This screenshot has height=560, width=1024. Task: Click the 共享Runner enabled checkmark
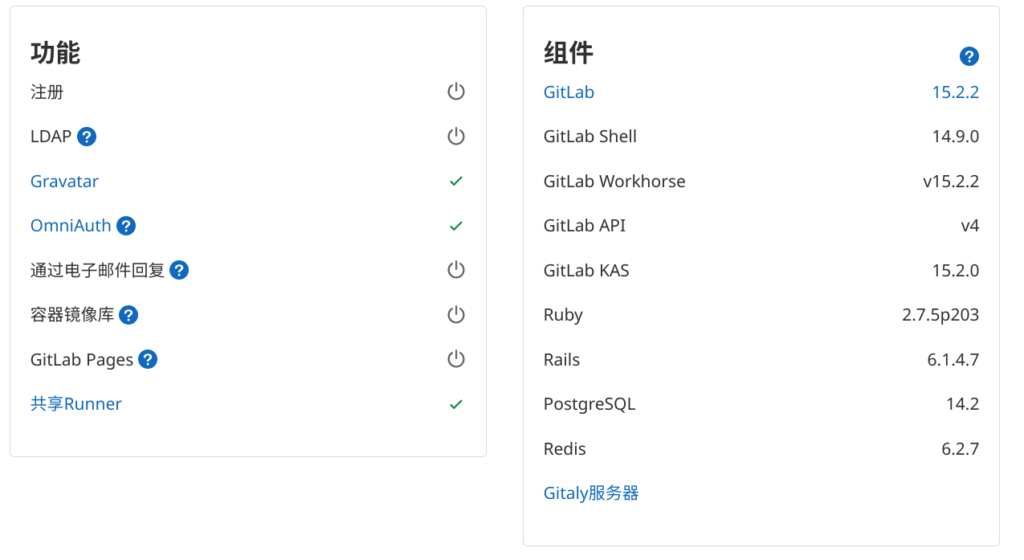coord(456,405)
